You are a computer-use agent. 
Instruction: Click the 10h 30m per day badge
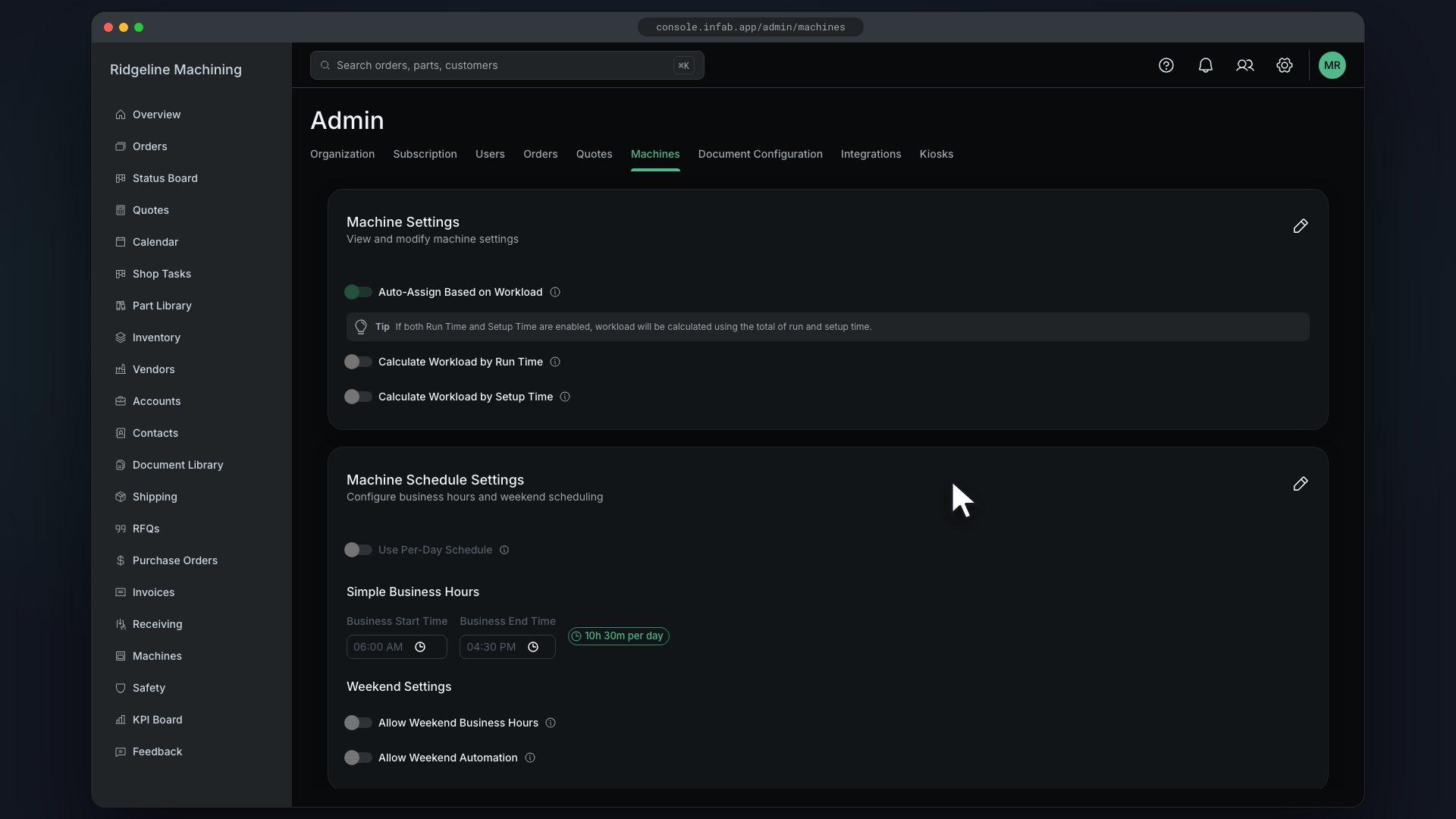click(x=618, y=636)
